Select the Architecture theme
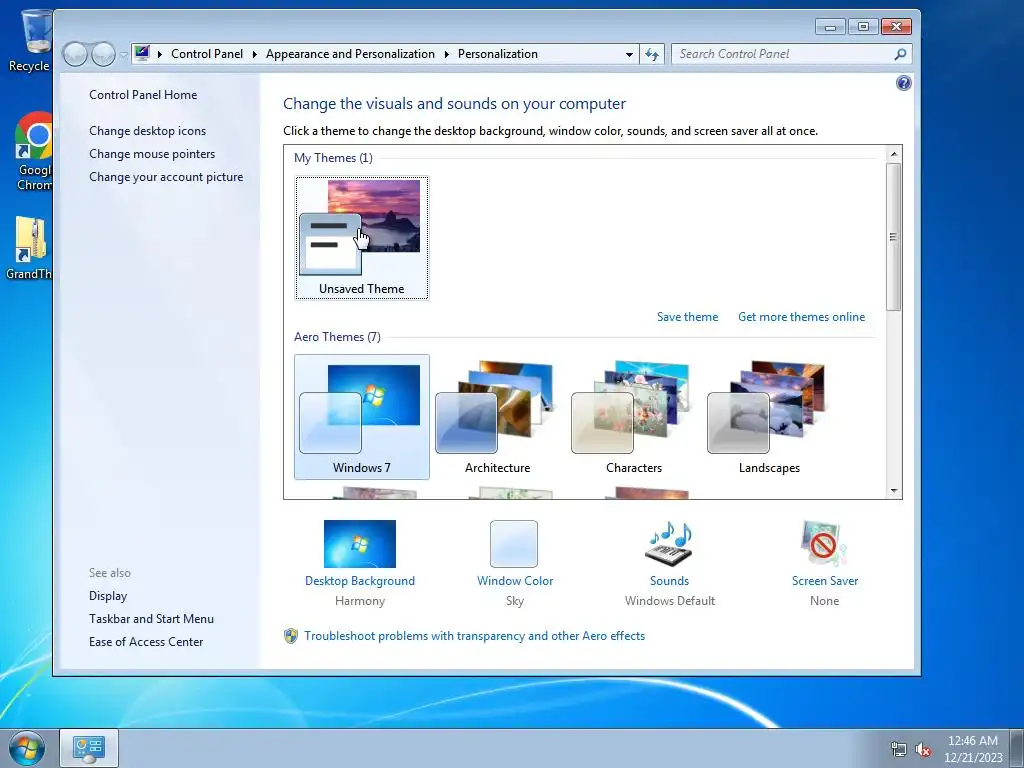Viewport: 1024px width, 768px height. [x=498, y=417]
